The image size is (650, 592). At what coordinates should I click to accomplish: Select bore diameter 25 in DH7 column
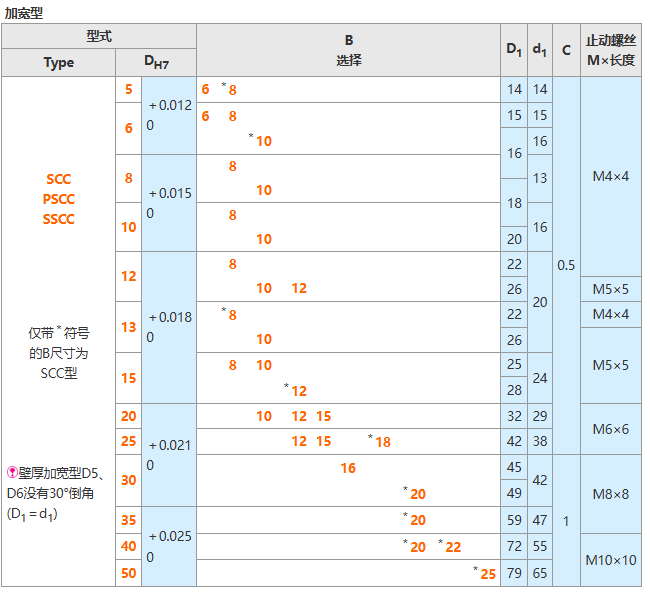click(x=129, y=441)
